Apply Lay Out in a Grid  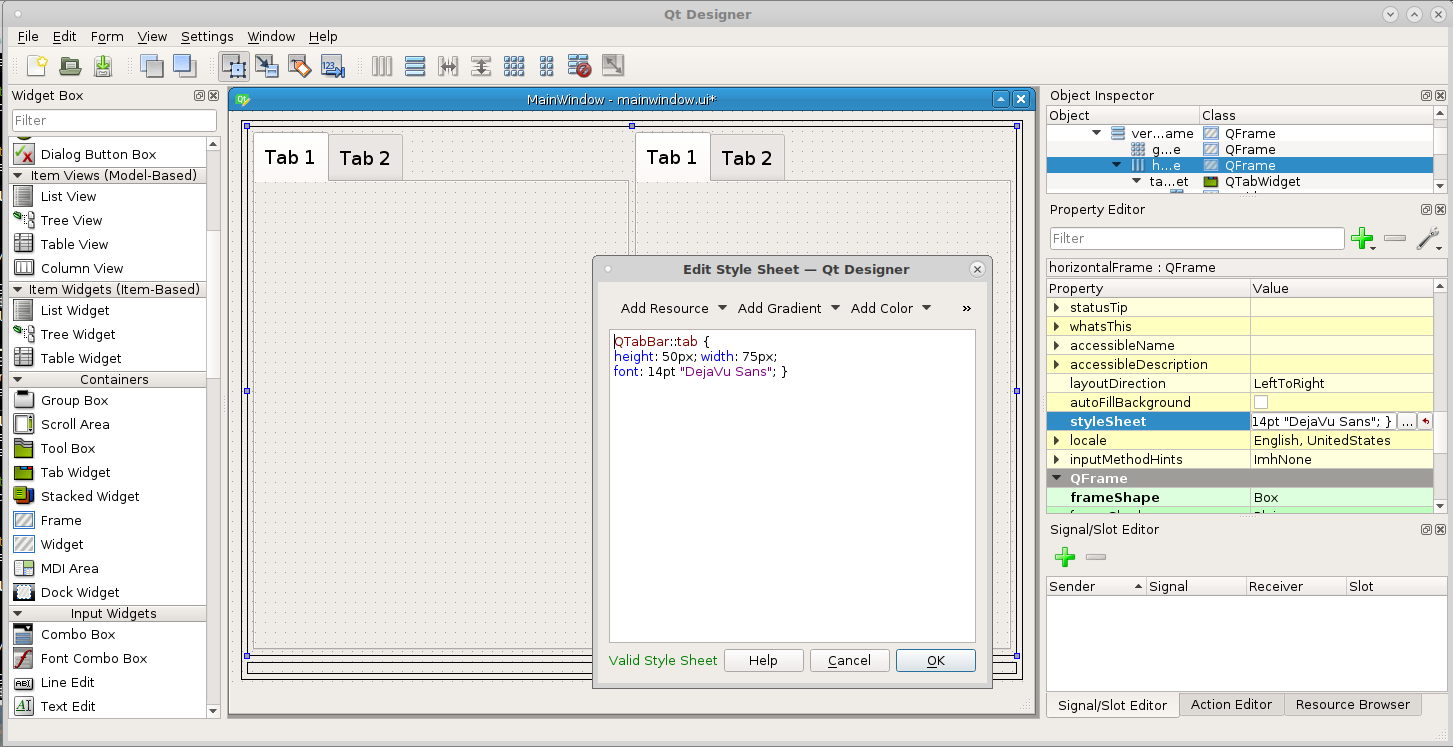point(514,66)
